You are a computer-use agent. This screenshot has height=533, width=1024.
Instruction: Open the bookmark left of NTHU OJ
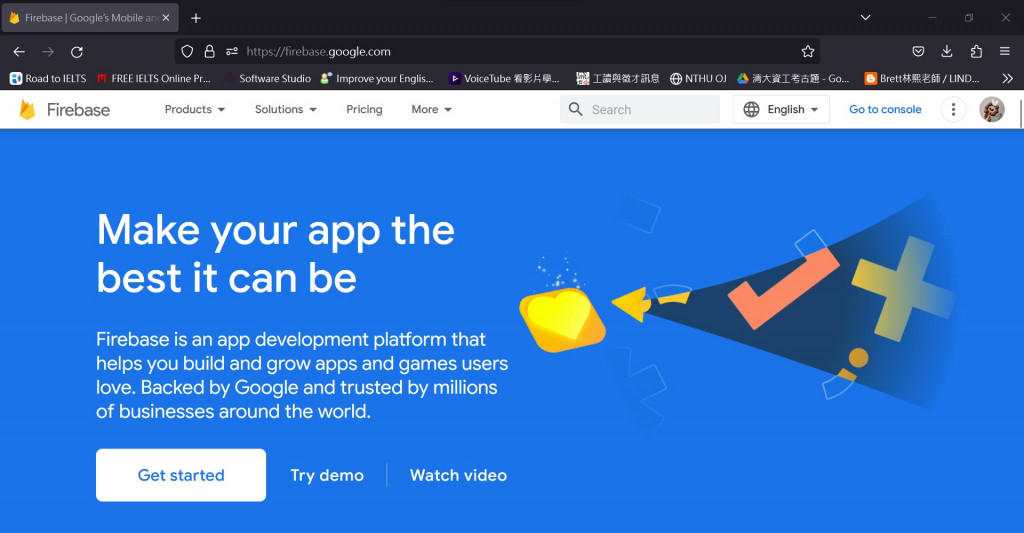point(618,78)
